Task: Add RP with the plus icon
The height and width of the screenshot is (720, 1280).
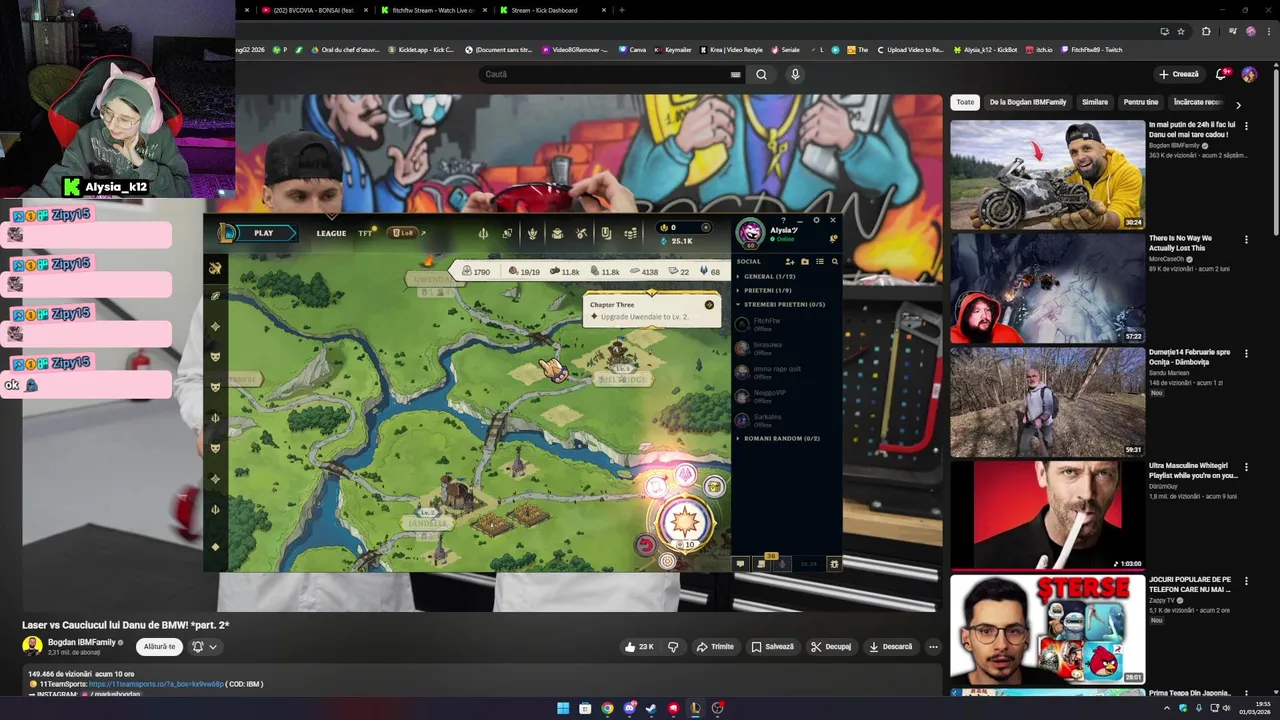Action: click(x=705, y=227)
